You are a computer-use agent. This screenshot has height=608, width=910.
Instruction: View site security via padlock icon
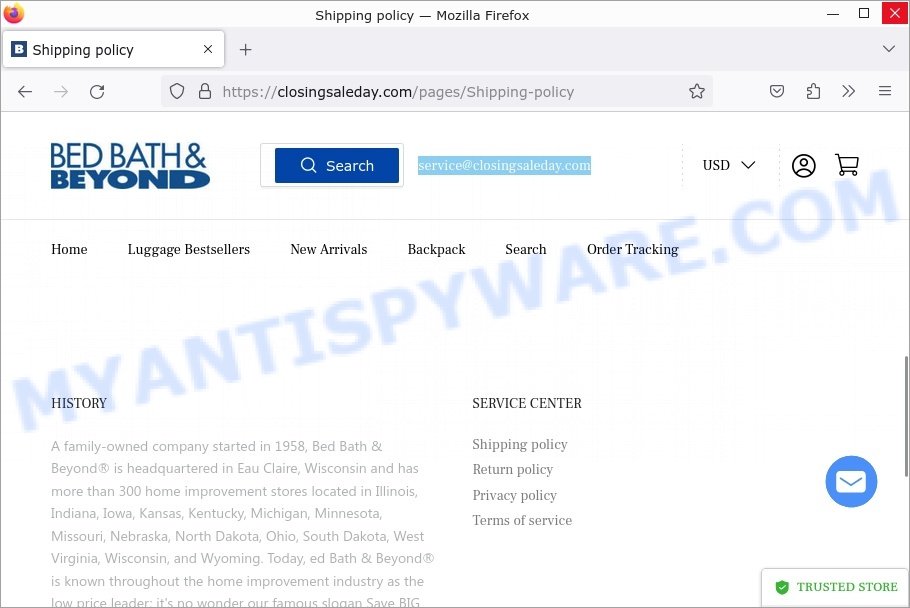pos(205,92)
